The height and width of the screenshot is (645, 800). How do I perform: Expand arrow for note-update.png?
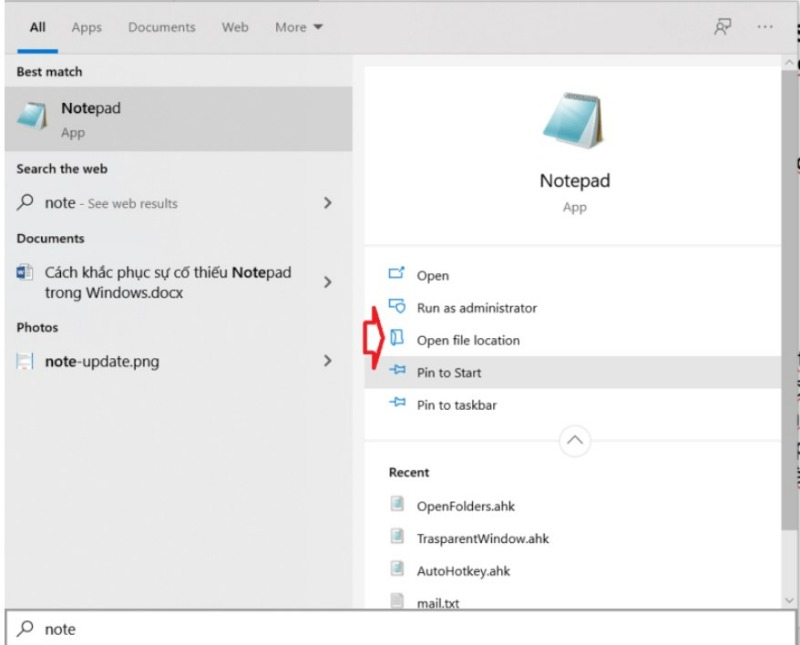(x=328, y=361)
